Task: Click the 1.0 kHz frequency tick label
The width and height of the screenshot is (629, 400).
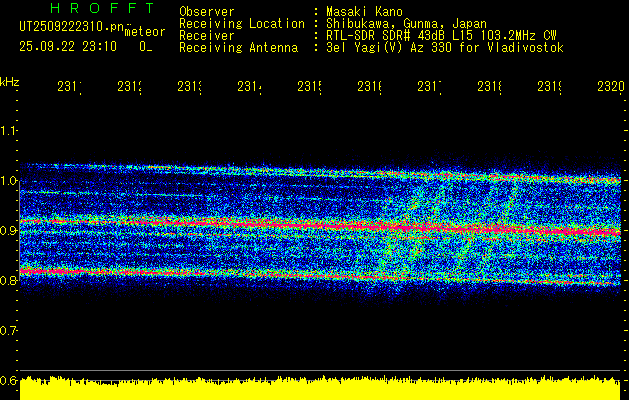Action: coord(8,181)
